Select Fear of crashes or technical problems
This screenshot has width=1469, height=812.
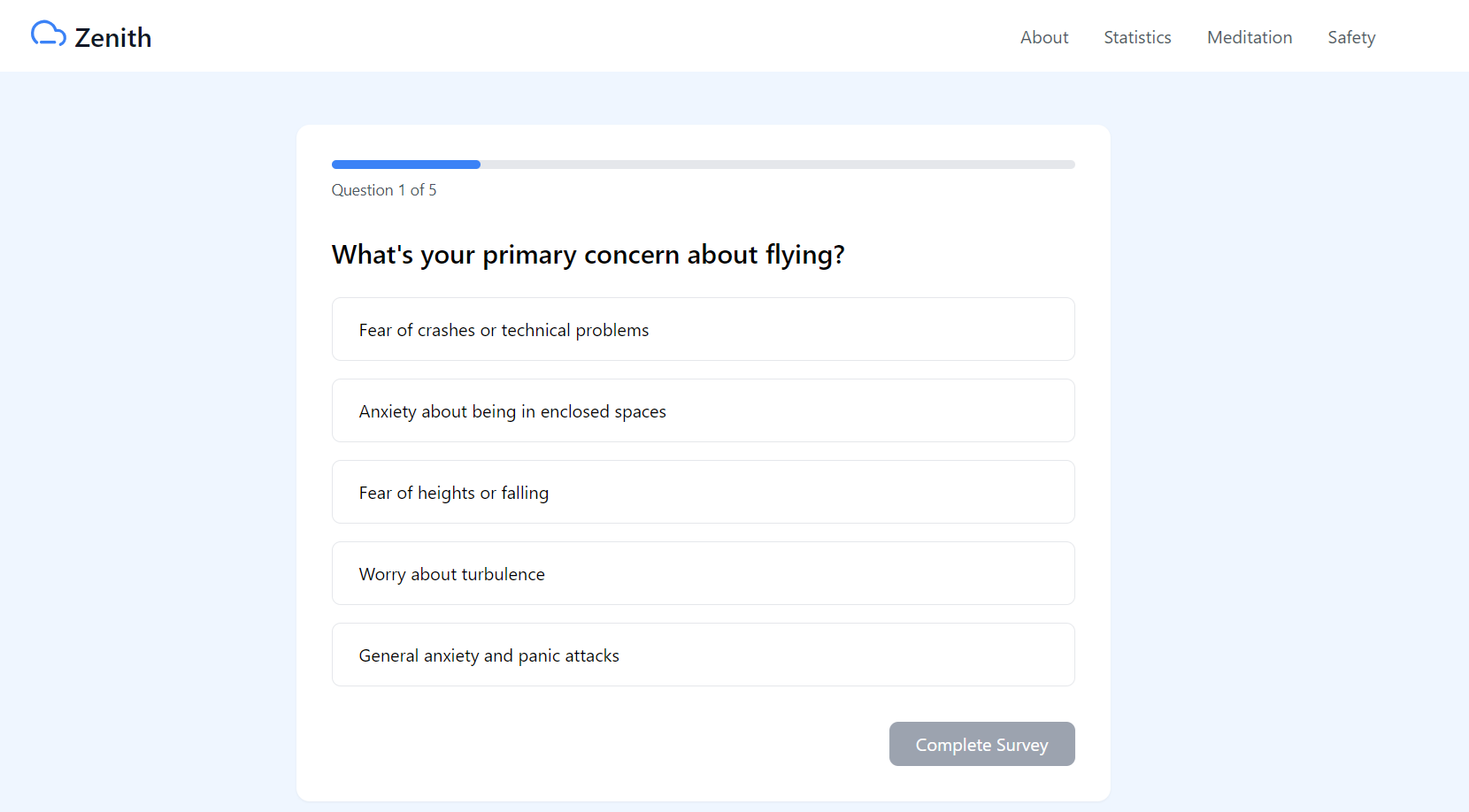point(704,329)
